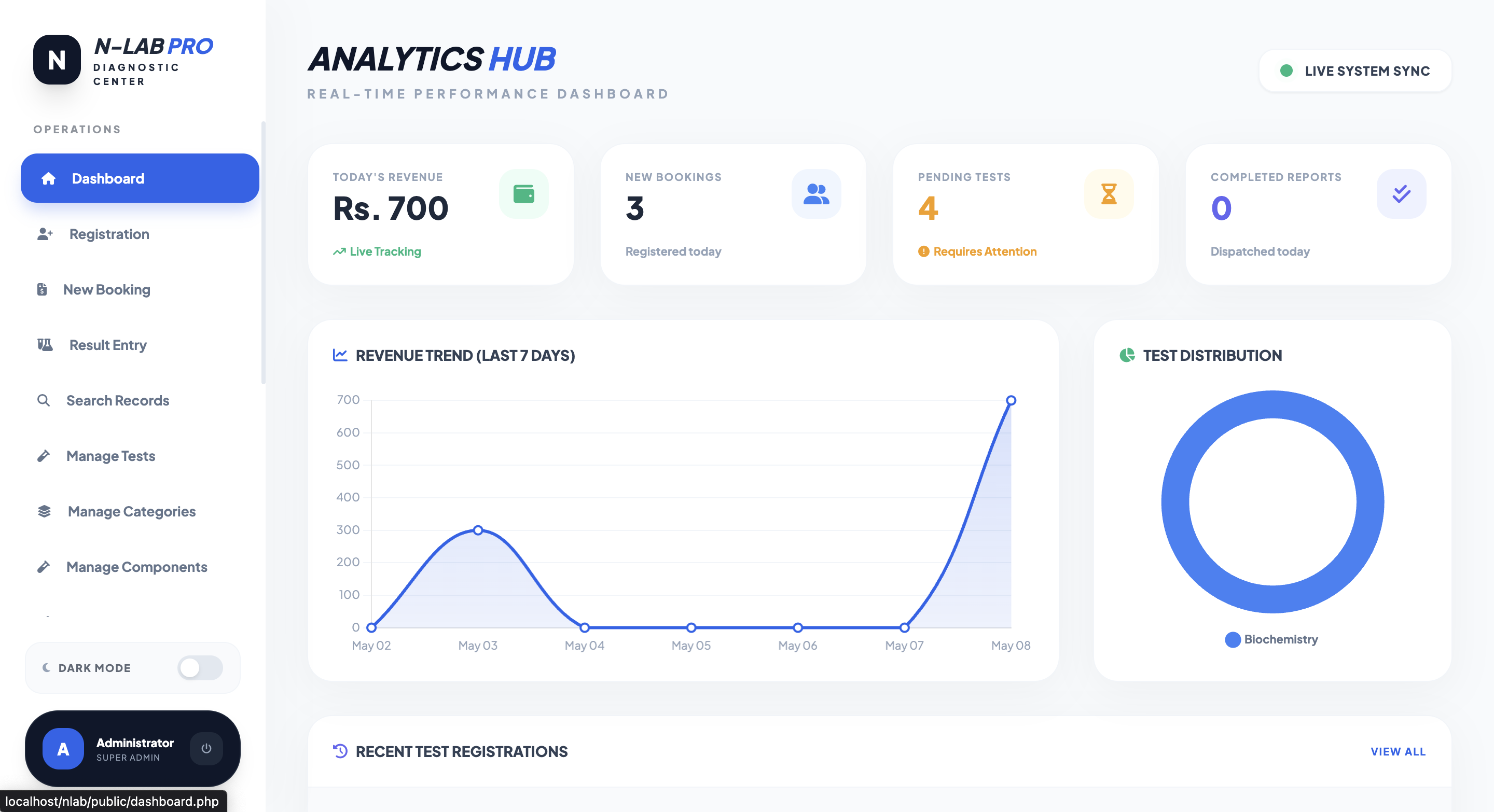
Task: Select Manage Tests in sidebar
Action: point(140,456)
